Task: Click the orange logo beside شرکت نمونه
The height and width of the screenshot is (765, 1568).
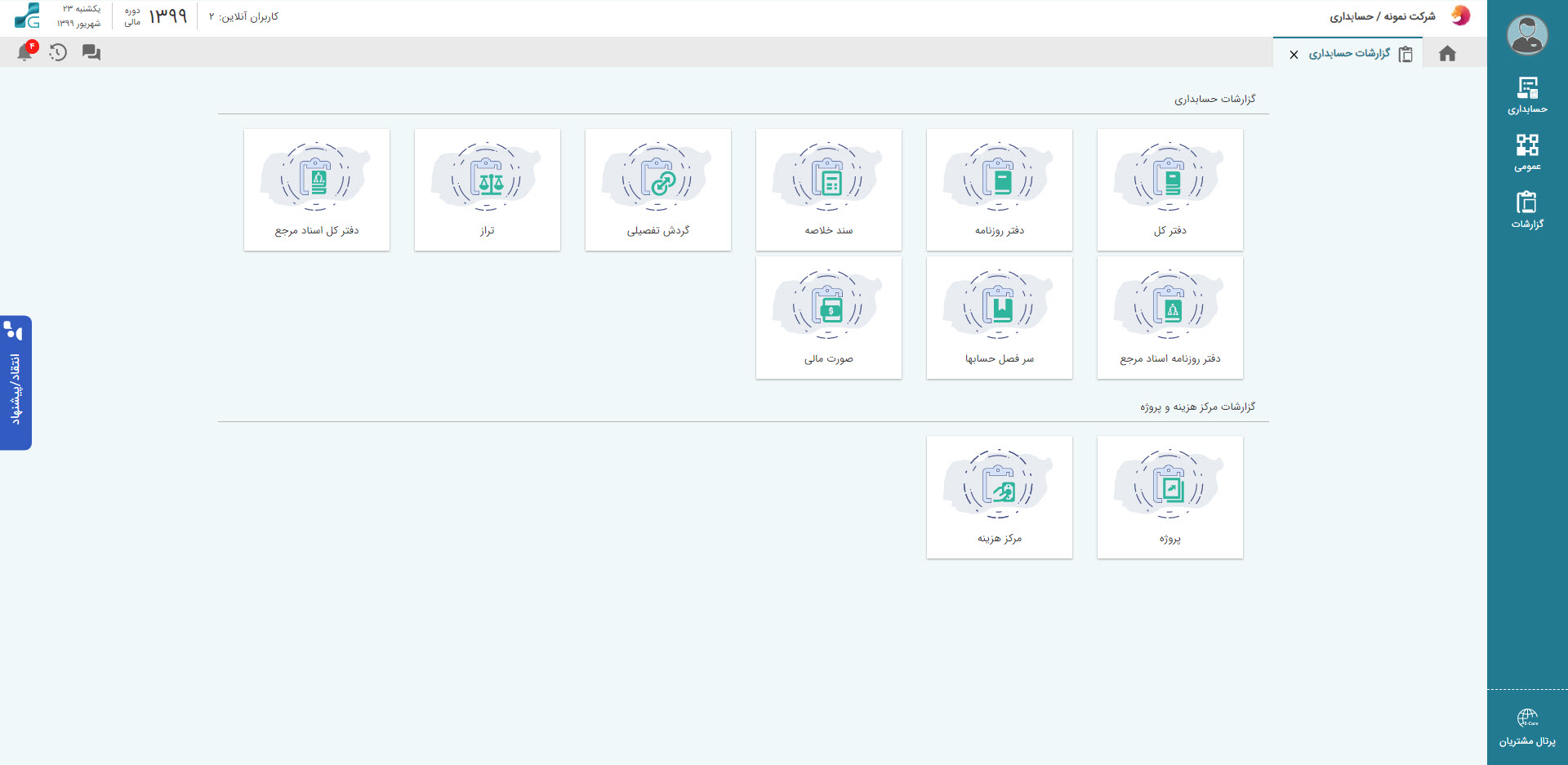Action: point(1460,16)
